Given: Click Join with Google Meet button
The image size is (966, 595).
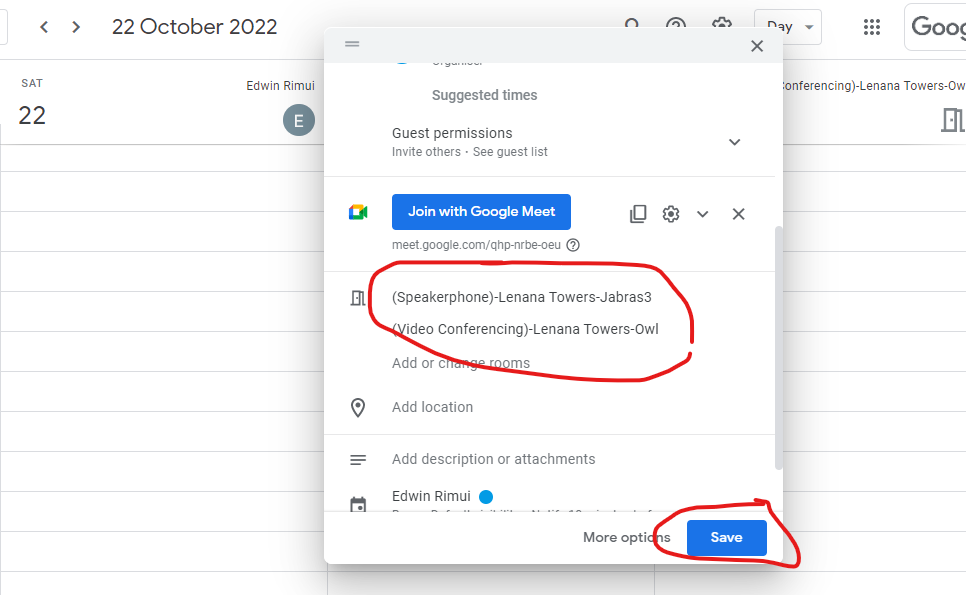Looking at the screenshot, I should point(481,212).
